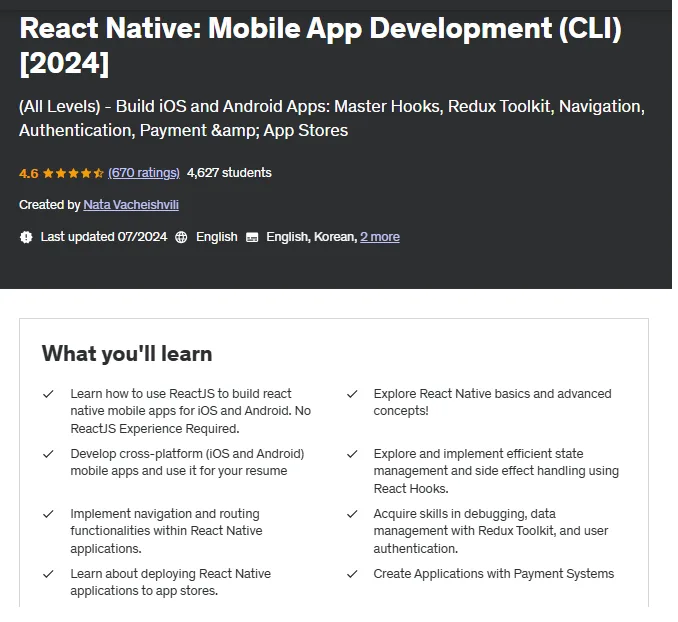Click the "Created by" label
The width and height of the screenshot is (678, 622).
coord(50,205)
